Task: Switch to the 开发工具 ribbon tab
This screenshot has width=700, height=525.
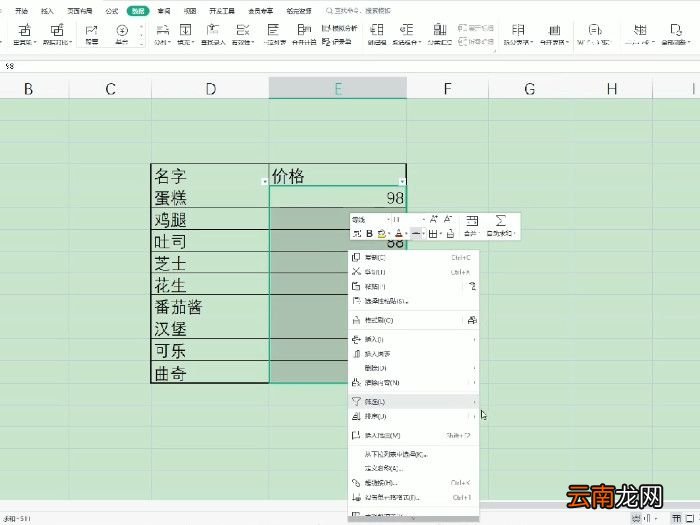Action: (222, 11)
